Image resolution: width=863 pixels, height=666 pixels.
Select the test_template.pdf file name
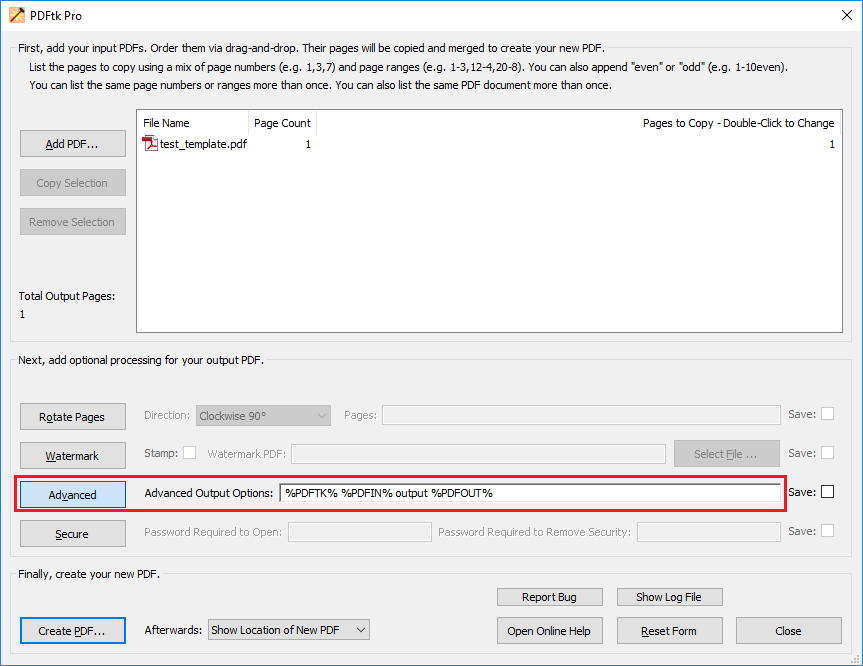pos(203,144)
